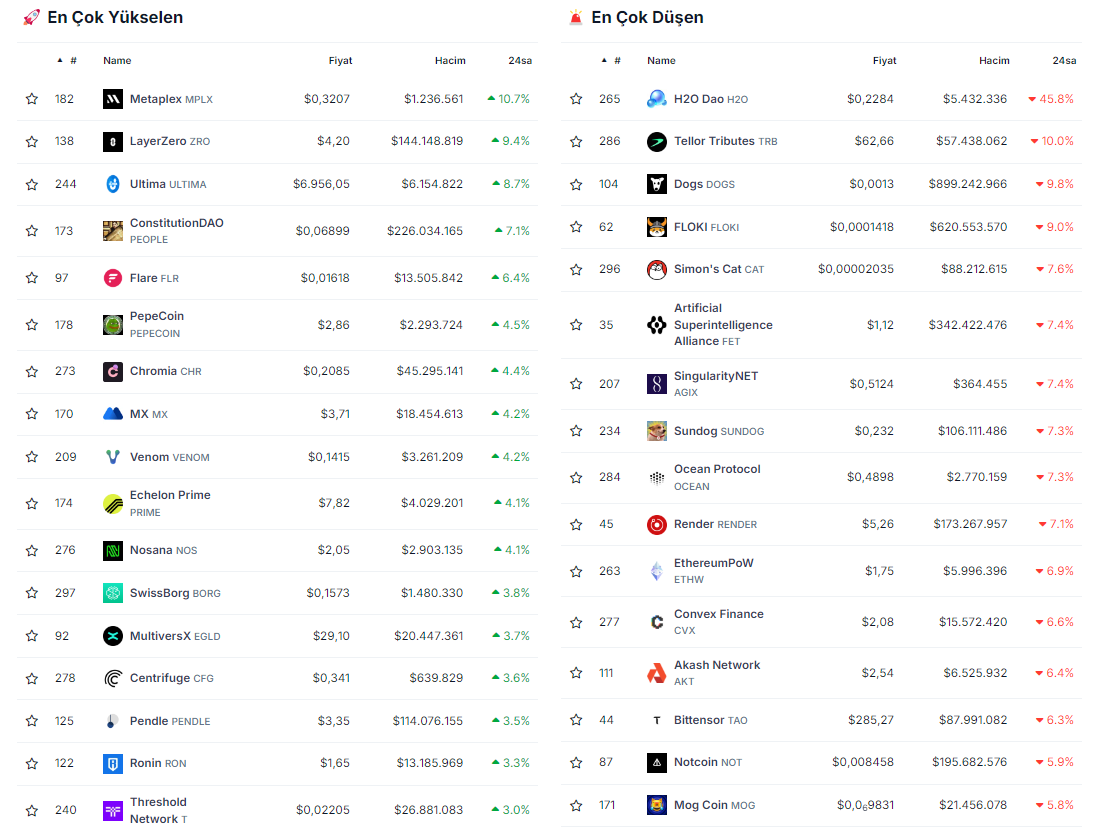Add Flare to watchlist via star
The image size is (1116, 828).
32,278
